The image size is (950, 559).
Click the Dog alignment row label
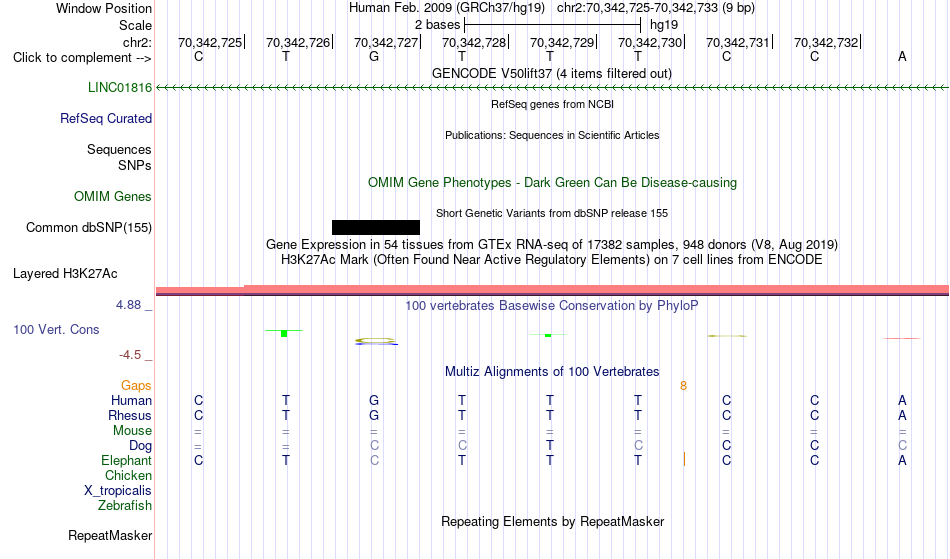141,445
